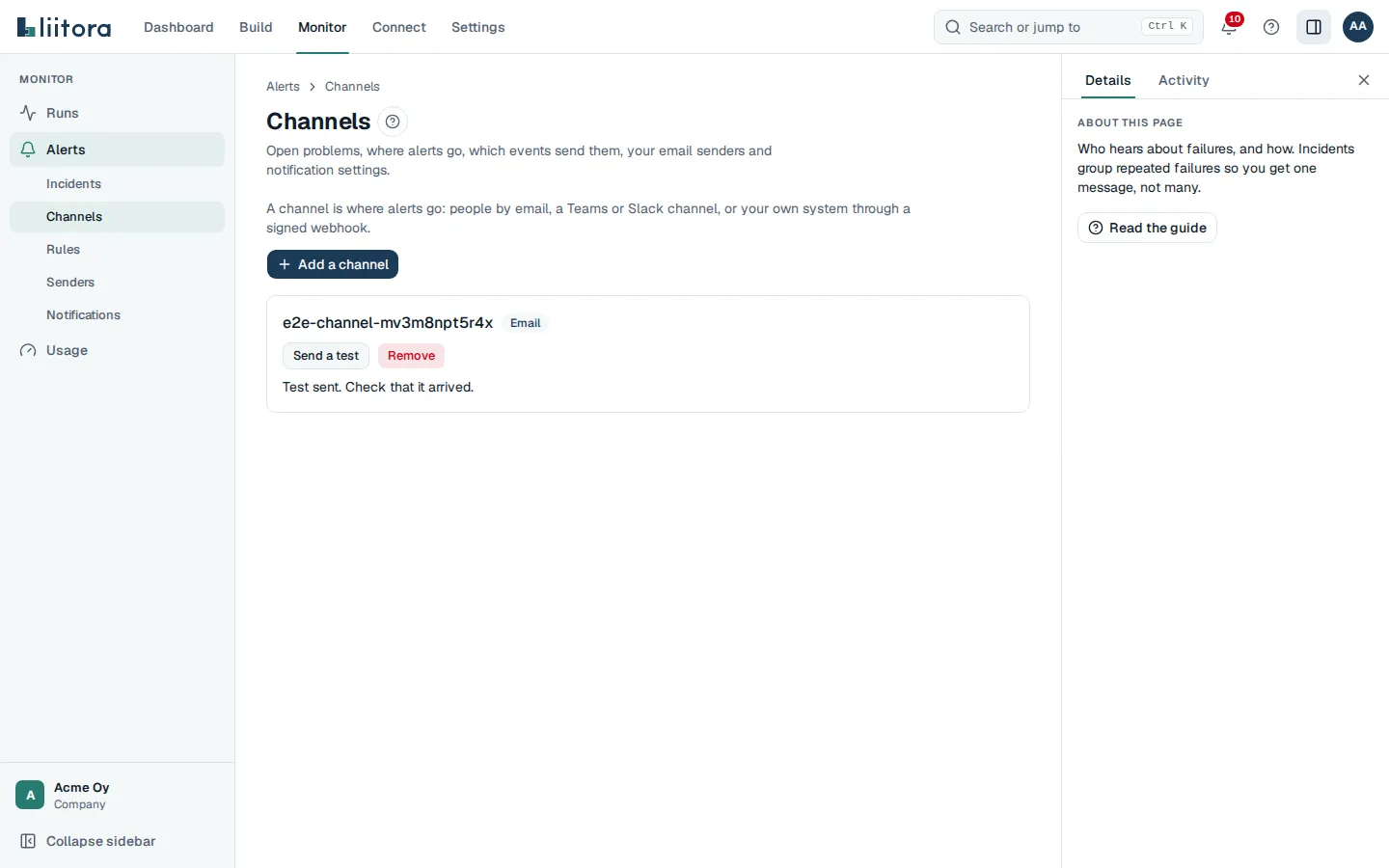
Task: Open the AA user avatar menu
Action: pos(1358,27)
